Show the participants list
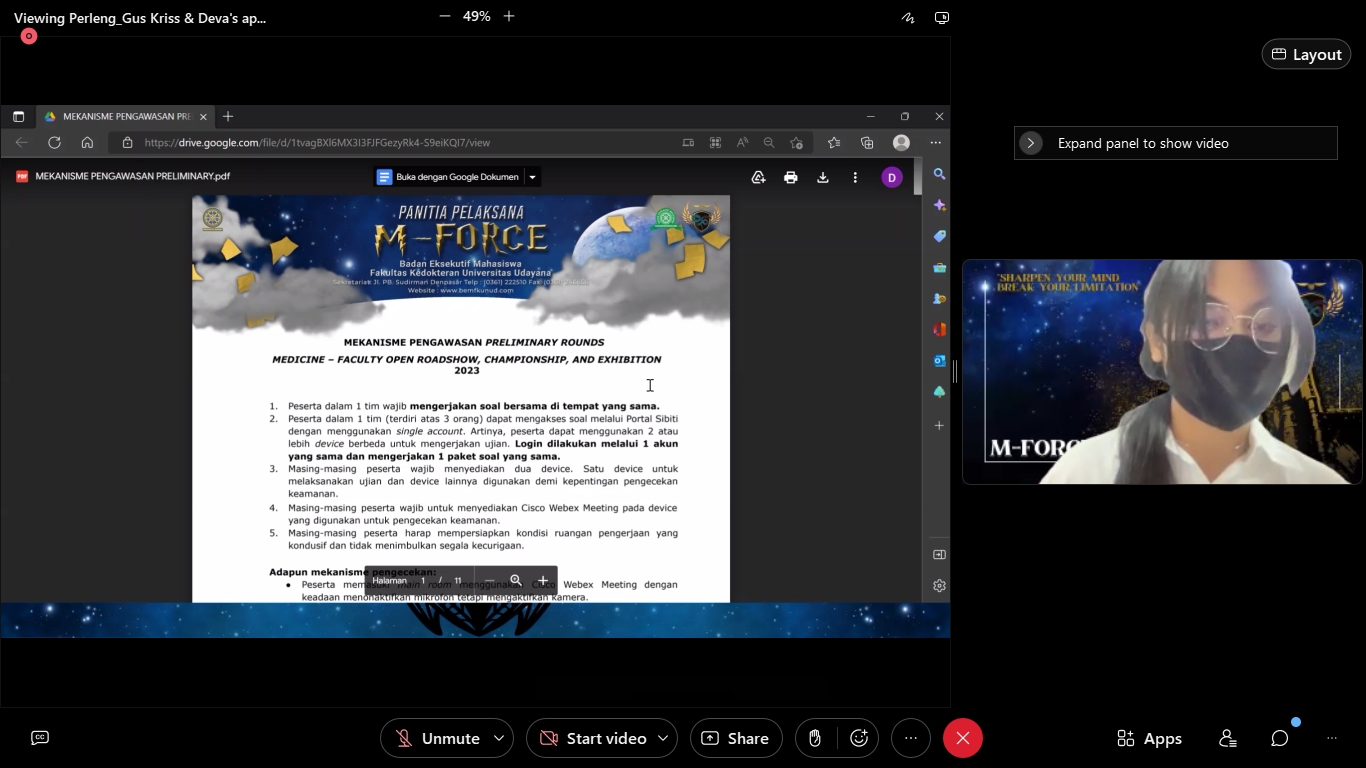The width and height of the screenshot is (1366, 768). [x=1228, y=738]
